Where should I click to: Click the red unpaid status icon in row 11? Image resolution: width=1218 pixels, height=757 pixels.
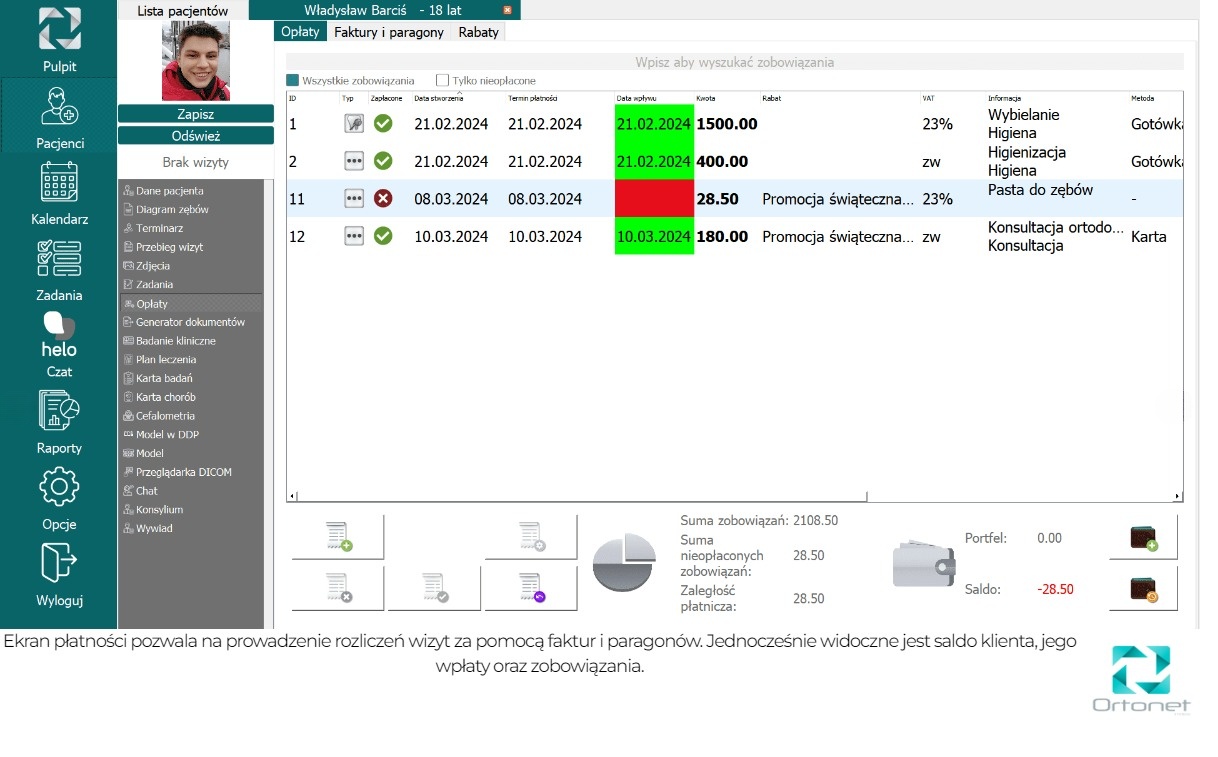pos(383,199)
